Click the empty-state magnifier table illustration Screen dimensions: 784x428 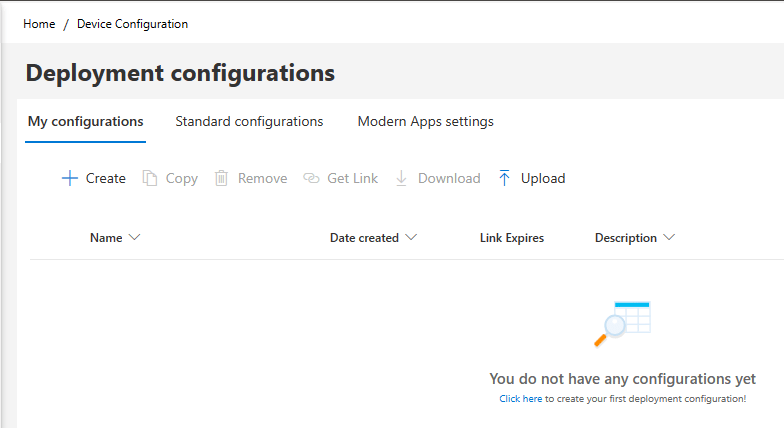click(x=623, y=323)
